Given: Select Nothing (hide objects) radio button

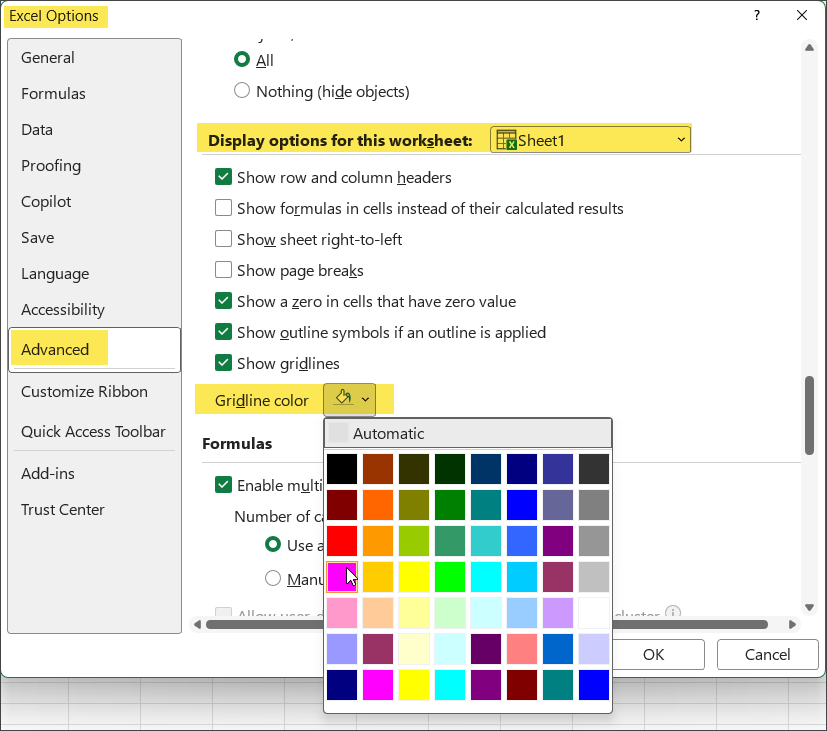Looking at the screenshot, I should click(242, 91).
